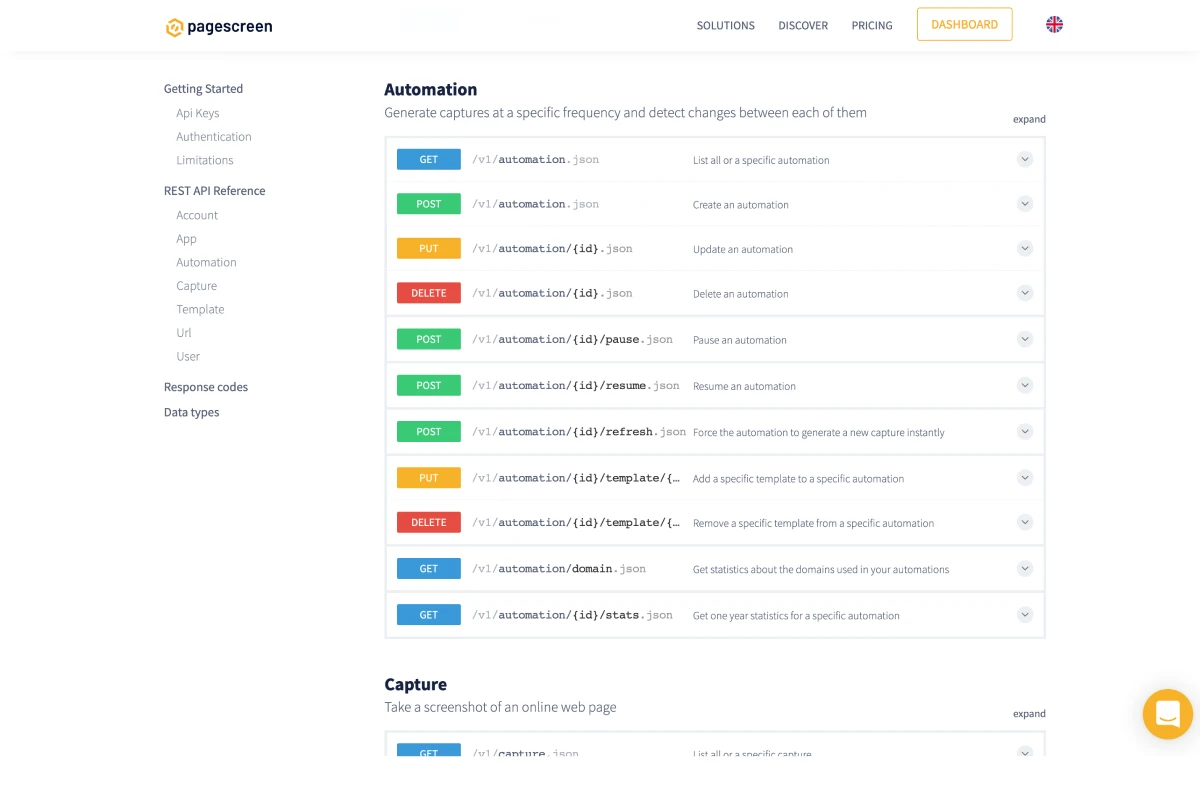Click the GET badge for automation/domain.json
This screenshot has height=800, width=1200.
(428, 569)
